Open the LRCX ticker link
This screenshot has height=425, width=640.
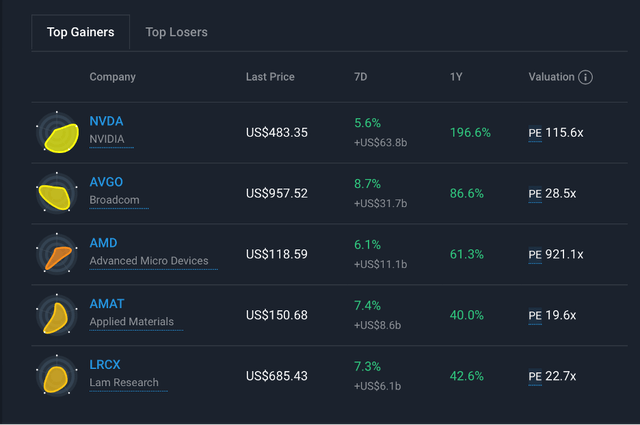105,365
